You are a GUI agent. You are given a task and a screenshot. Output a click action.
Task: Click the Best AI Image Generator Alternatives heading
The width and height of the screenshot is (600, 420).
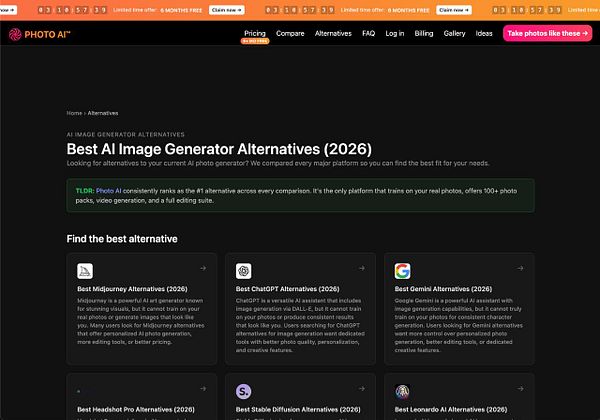point(219,149)
